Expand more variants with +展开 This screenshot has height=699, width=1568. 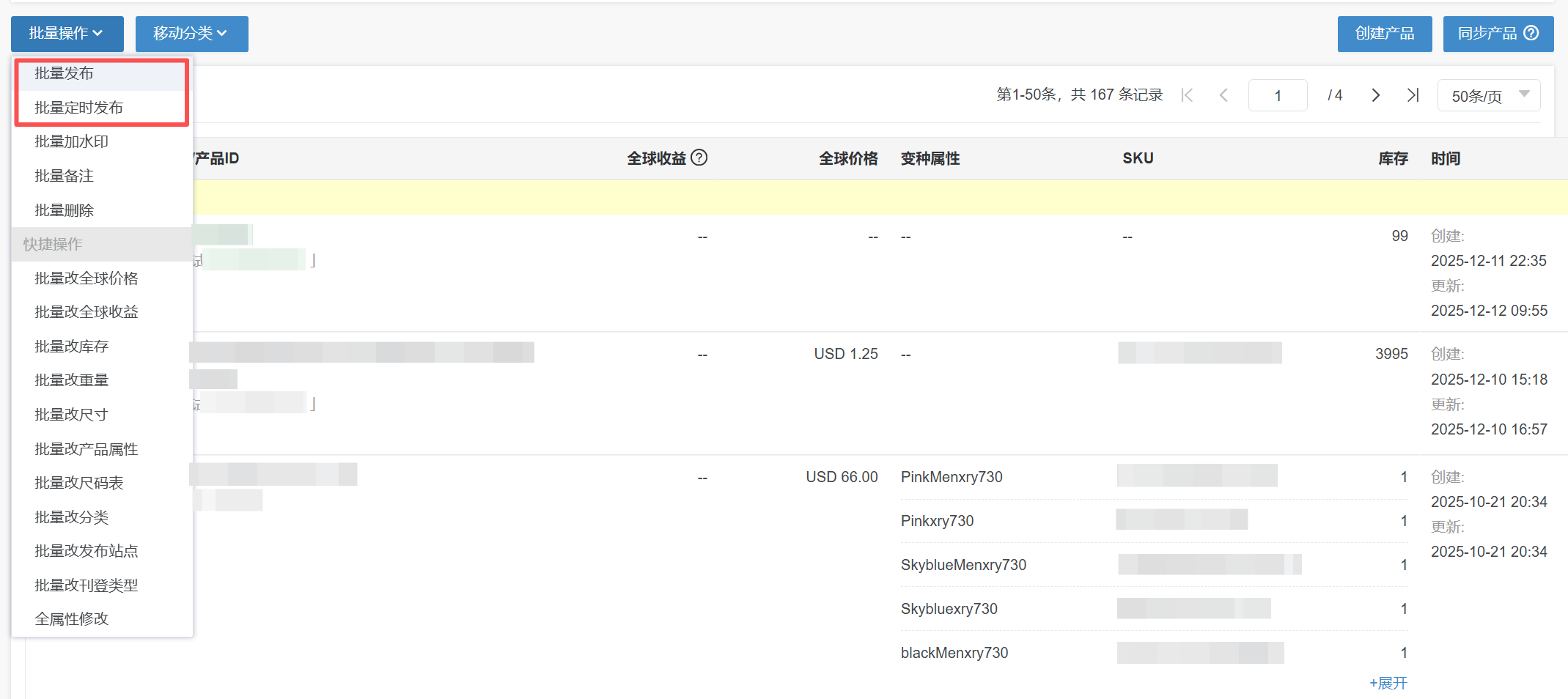pos(1388,683)
